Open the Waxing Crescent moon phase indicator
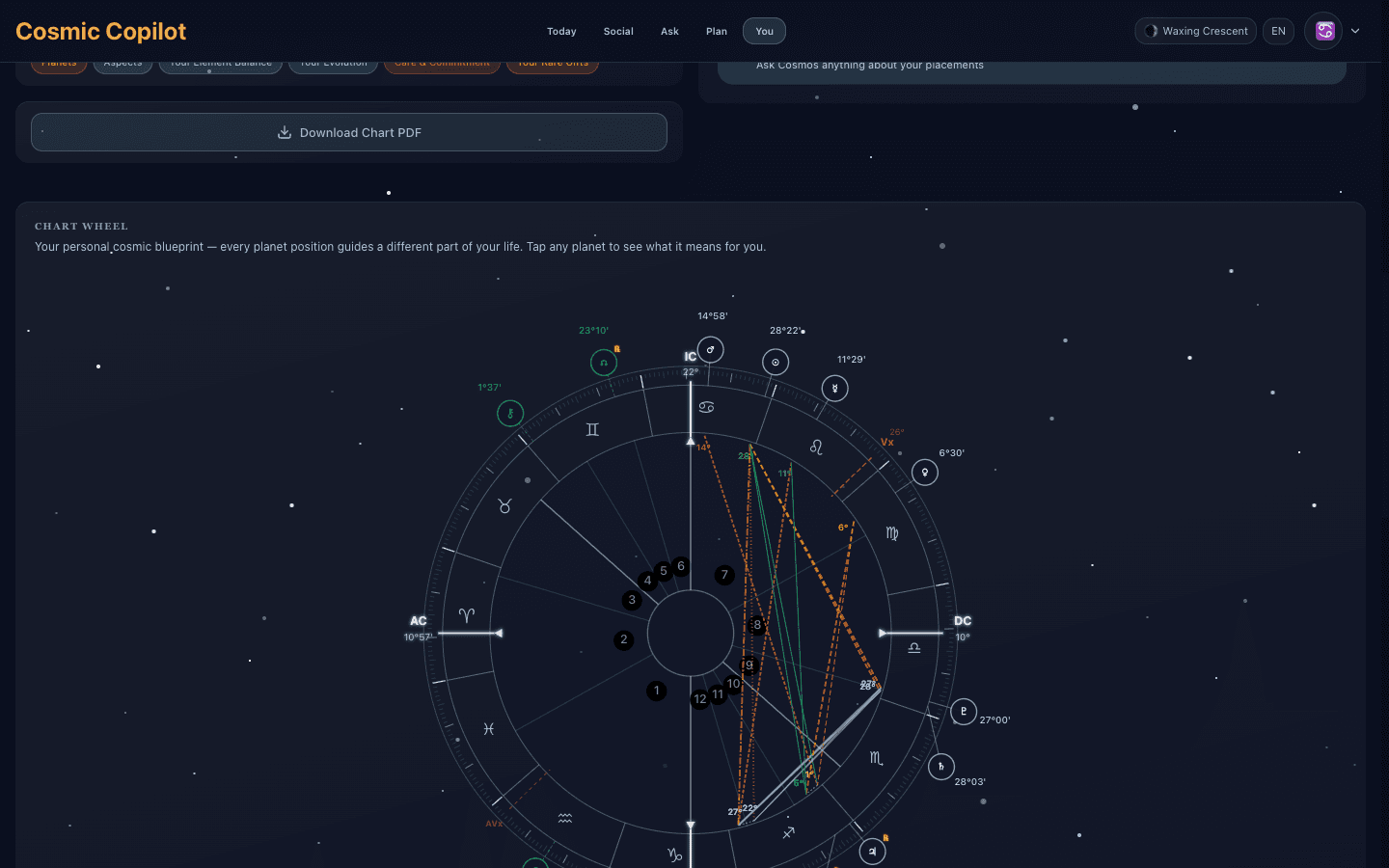The image size is (1389, 868). tap(1195, 31)
